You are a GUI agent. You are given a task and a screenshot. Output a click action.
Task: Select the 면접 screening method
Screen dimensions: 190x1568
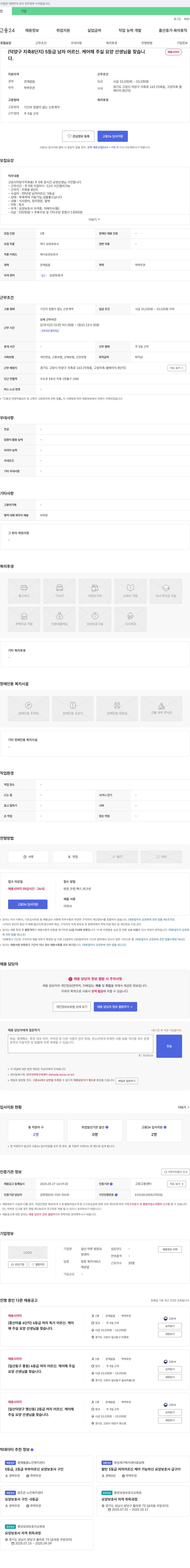point(72,857)
